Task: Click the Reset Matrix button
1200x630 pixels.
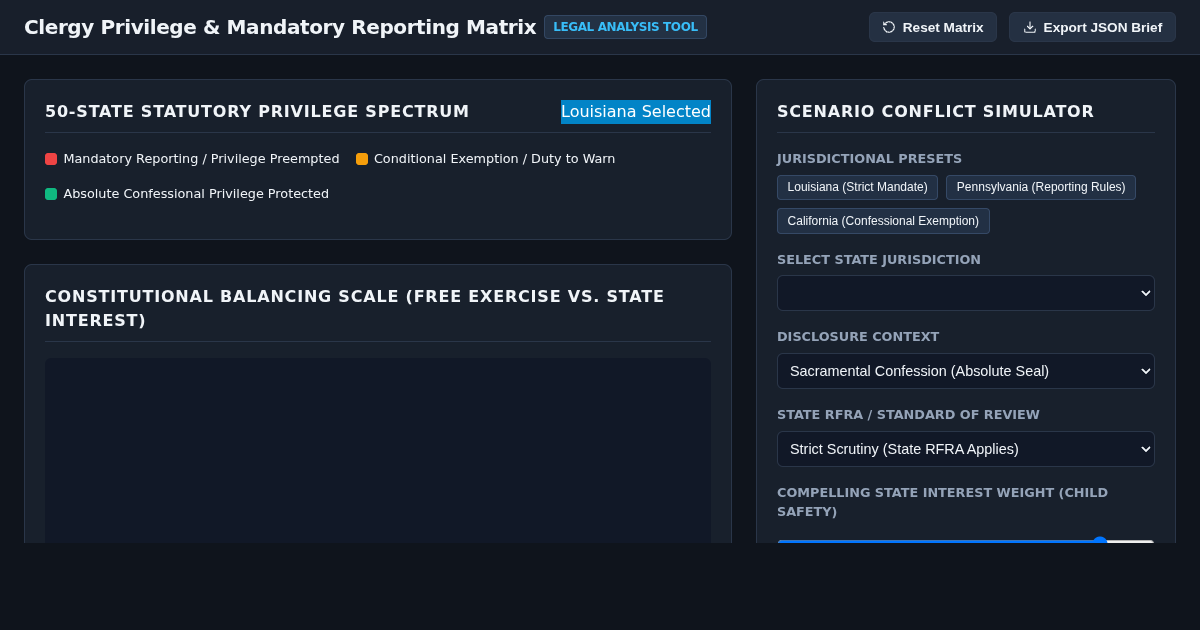Action: coord(933,27)
